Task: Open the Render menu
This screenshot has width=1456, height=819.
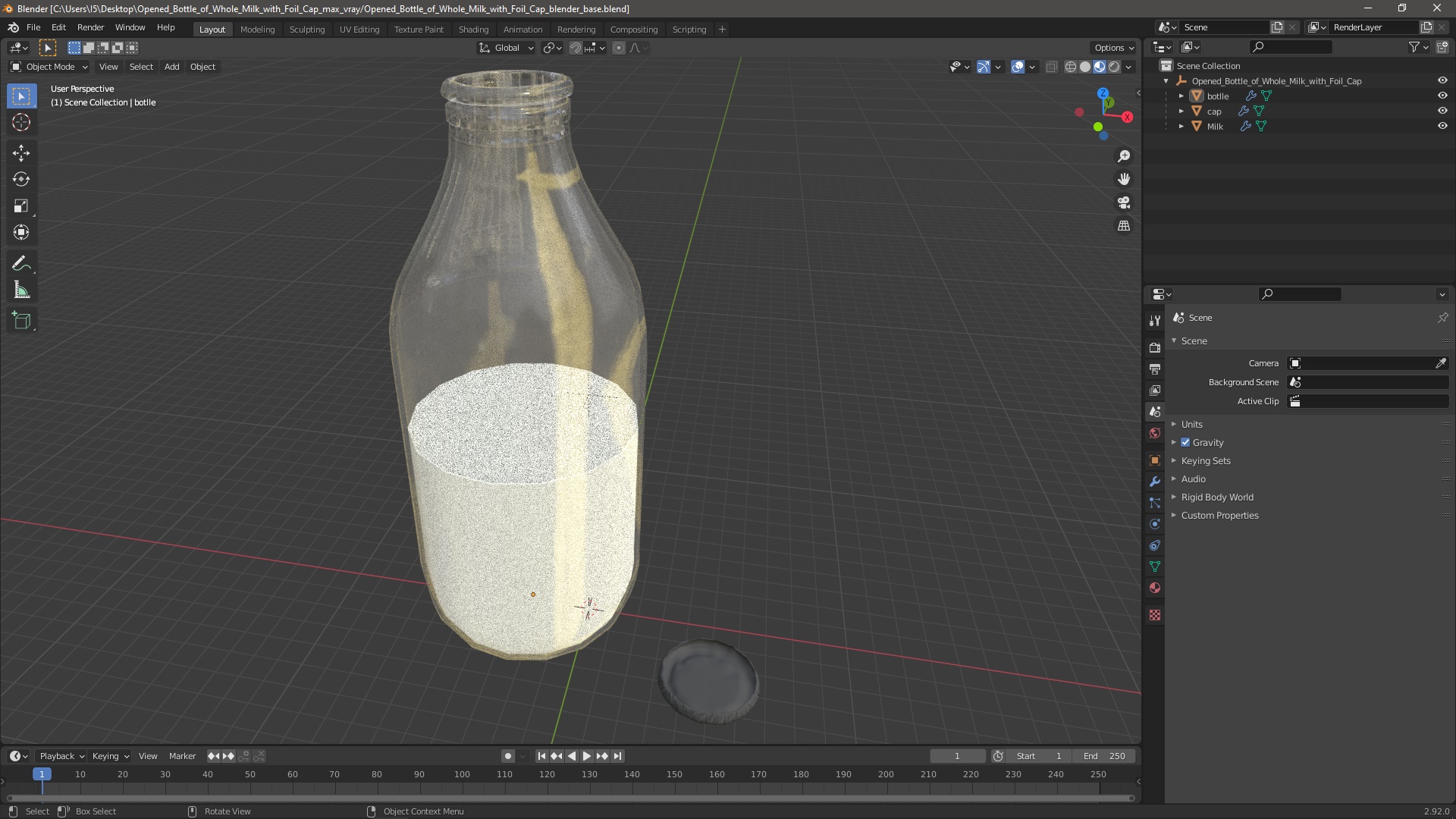Action: coord(90,27)
